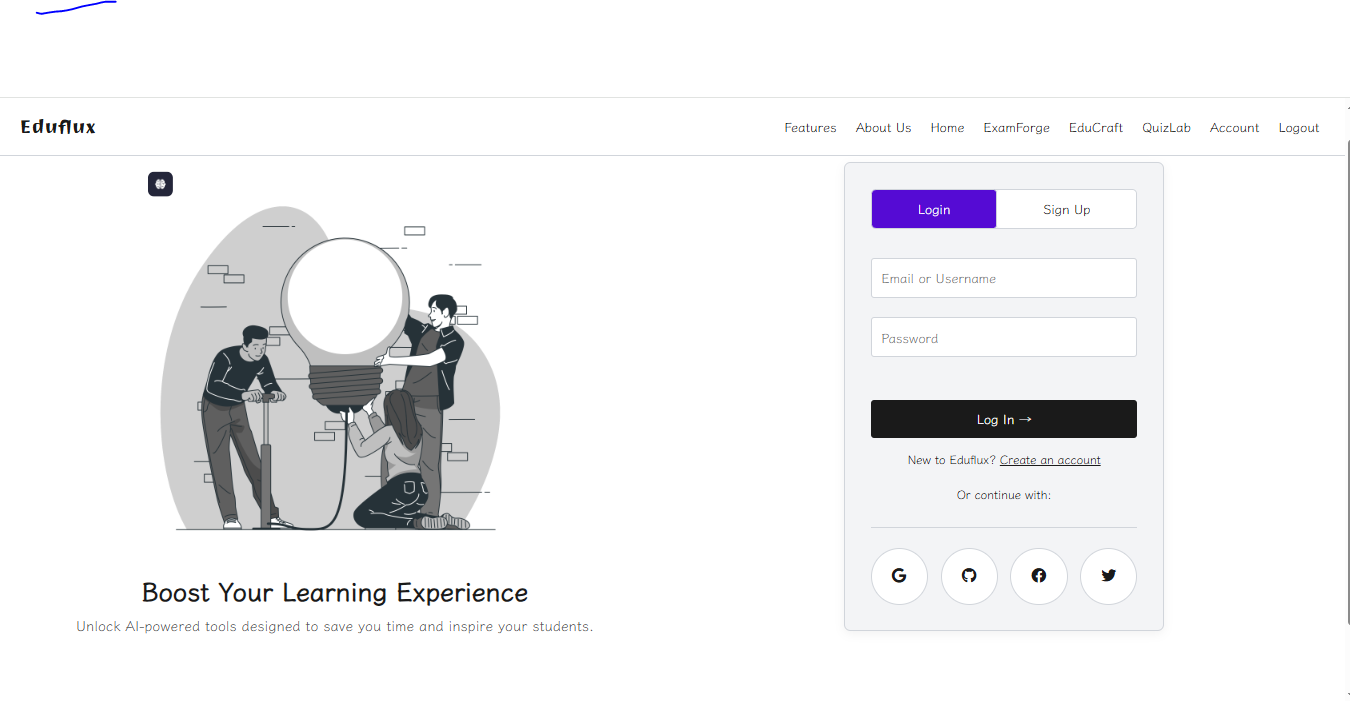Open QuizLab

1166,127
